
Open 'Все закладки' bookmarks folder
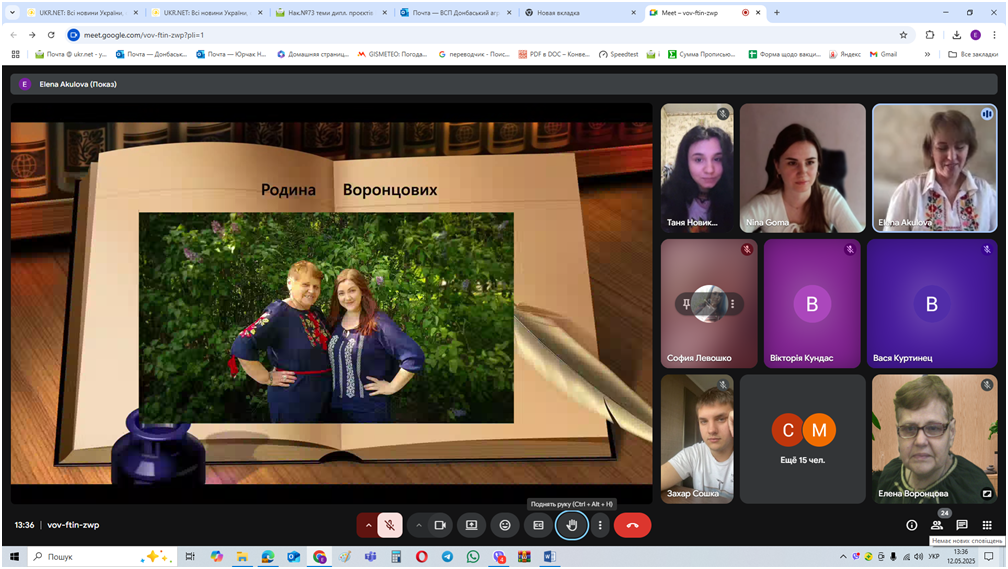[973, 54]
